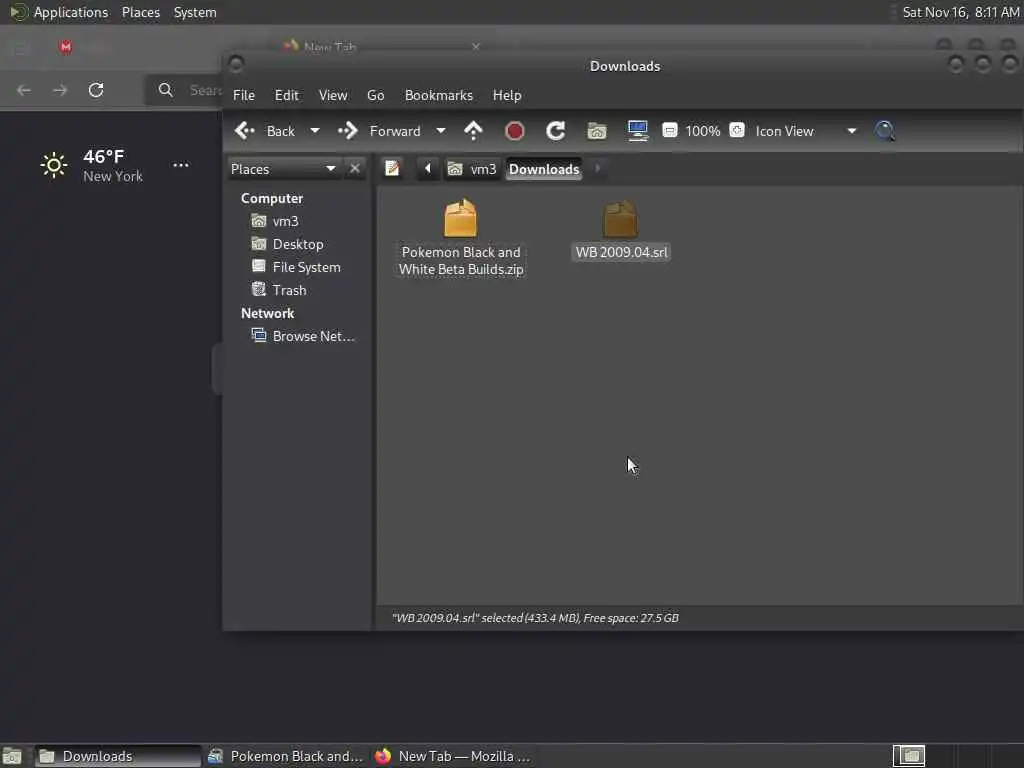The image size is (1024, 768).
Task: Select the WB 2009.04.srl file icon
Action: (620, 219)
